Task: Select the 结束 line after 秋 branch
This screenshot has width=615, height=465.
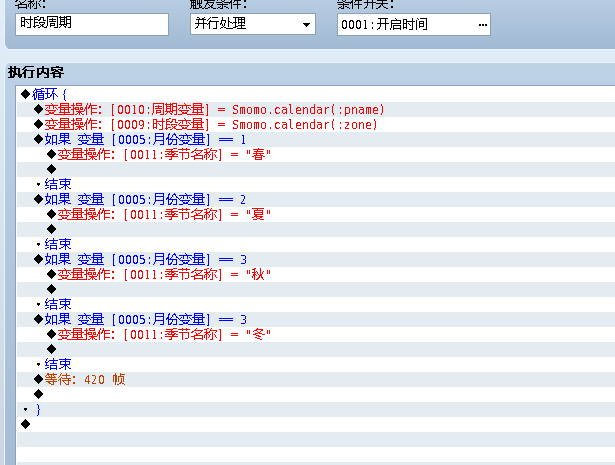Action: [316, 304]
